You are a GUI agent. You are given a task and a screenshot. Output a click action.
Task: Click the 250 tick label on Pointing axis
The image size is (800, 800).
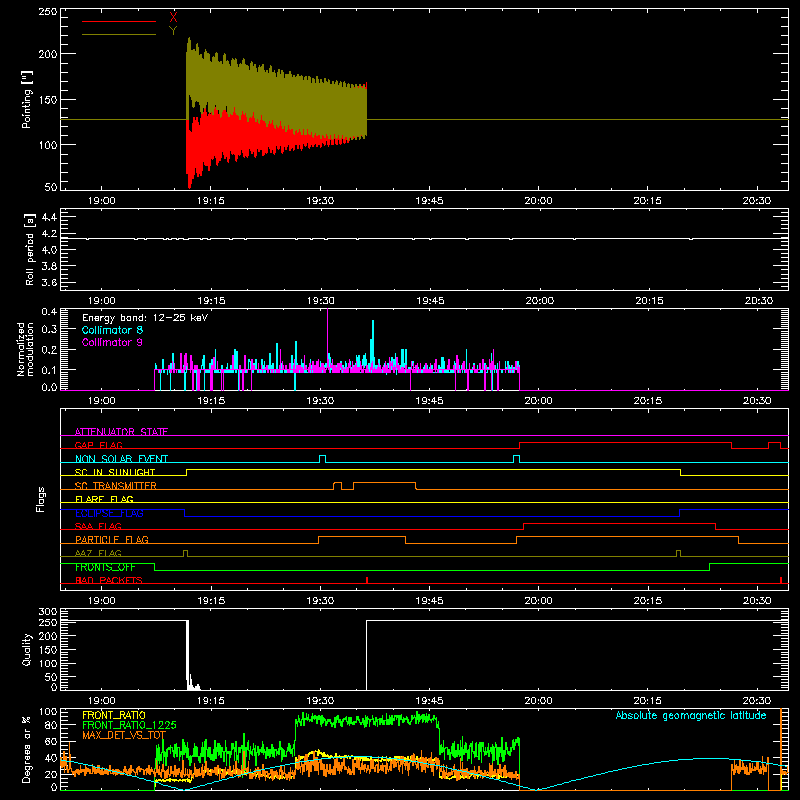(x=48, y=12)
